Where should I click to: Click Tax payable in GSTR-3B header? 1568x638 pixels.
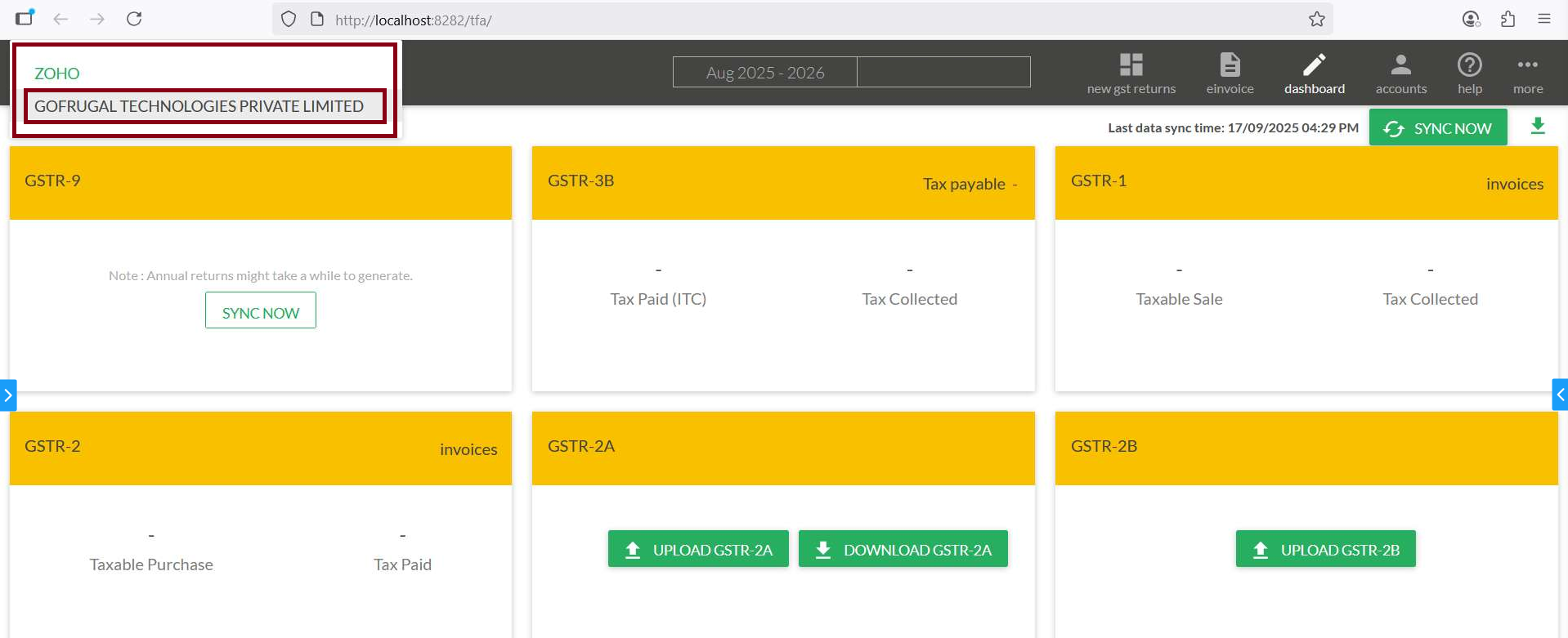[x=964, y=184]
